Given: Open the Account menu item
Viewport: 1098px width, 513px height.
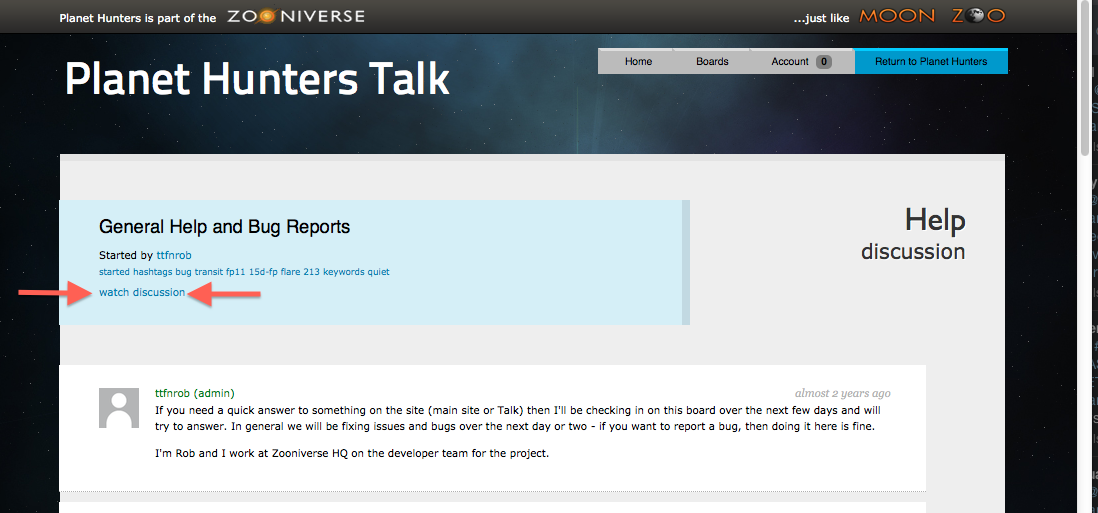Looking at the screenshot, I should tap(789, 62).
